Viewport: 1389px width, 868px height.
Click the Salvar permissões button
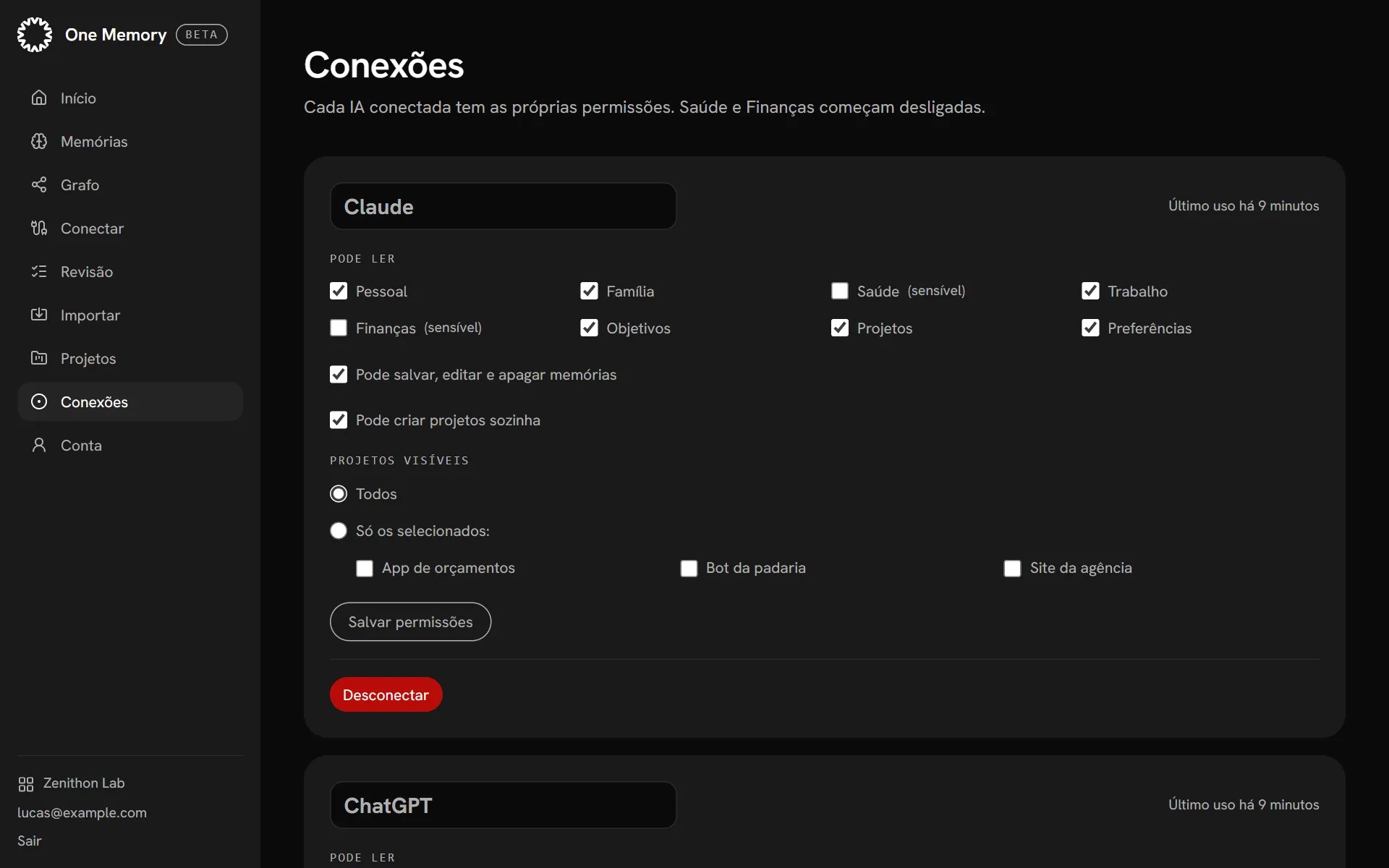410,622
